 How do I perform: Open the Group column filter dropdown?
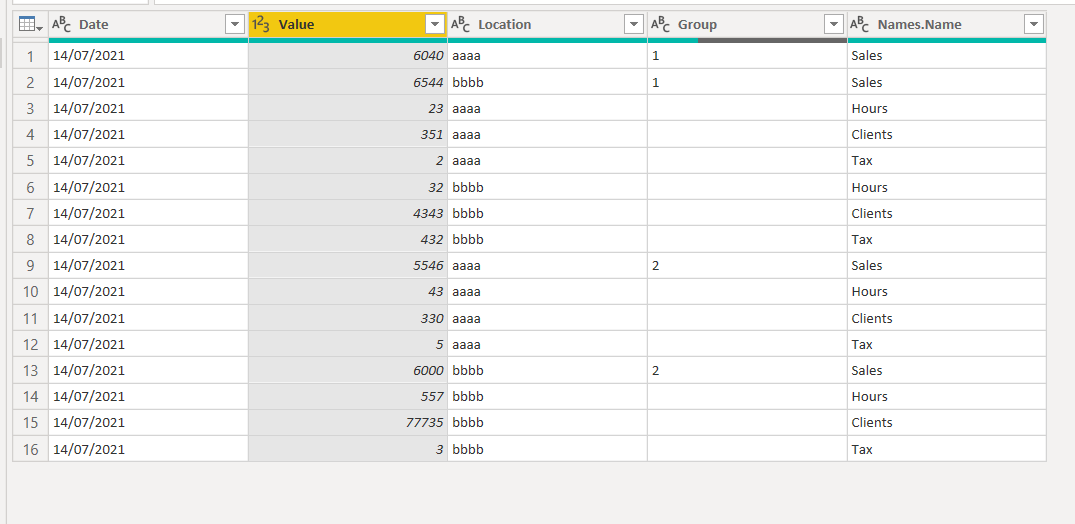pyautogui.click(x=834, y=25)
